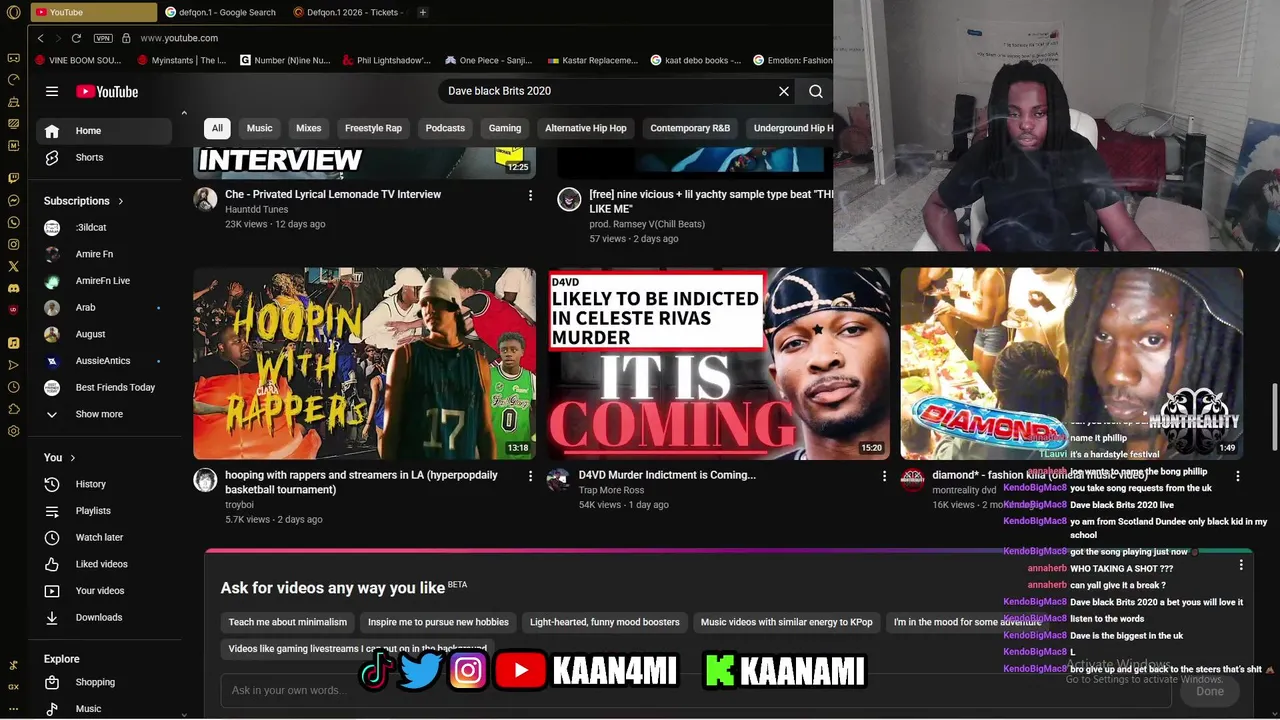Click the YouTube logo

coord(107,91)
